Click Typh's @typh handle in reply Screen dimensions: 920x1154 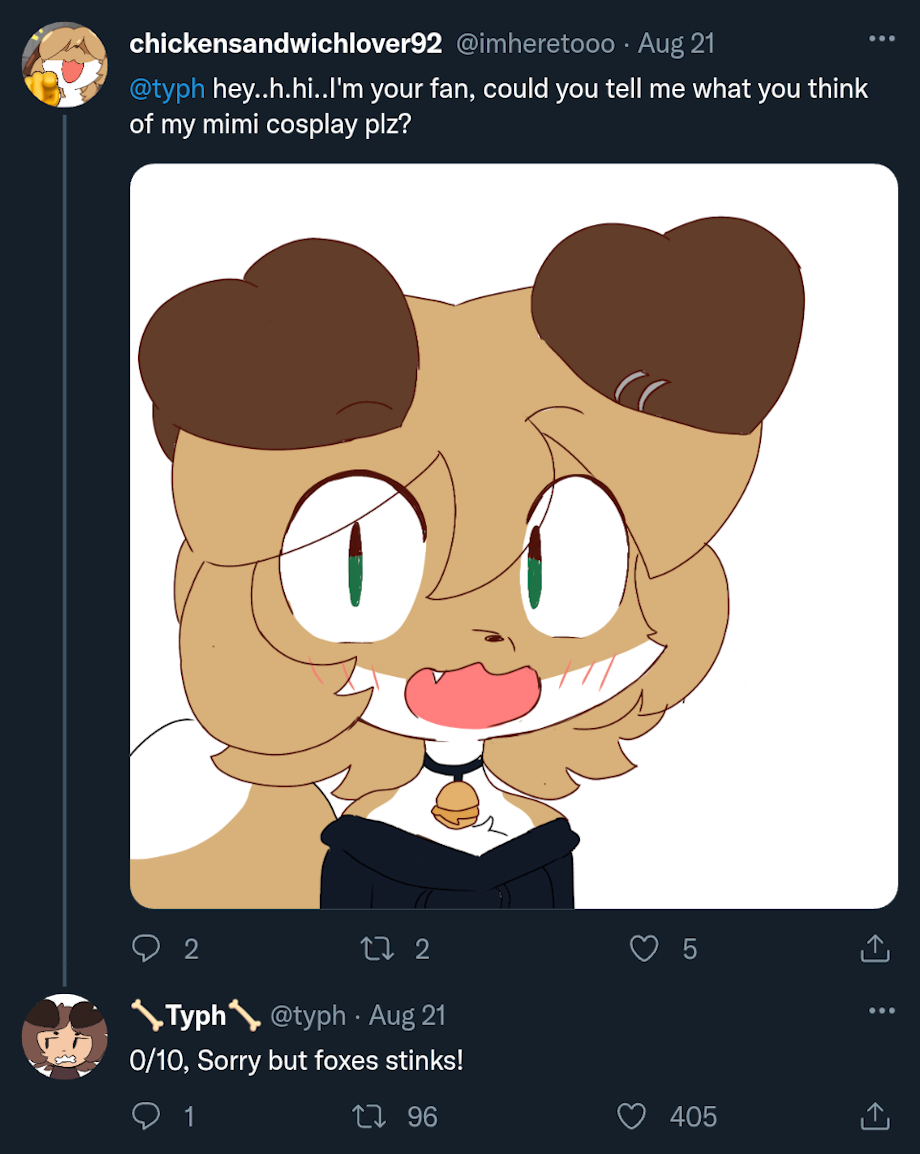pyautogui.click(x=308, y=1016)
